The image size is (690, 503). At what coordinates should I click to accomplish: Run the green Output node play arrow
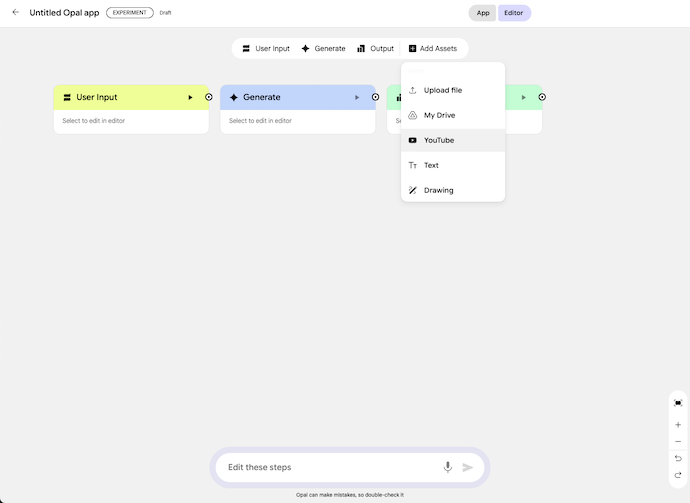point(523,97)
